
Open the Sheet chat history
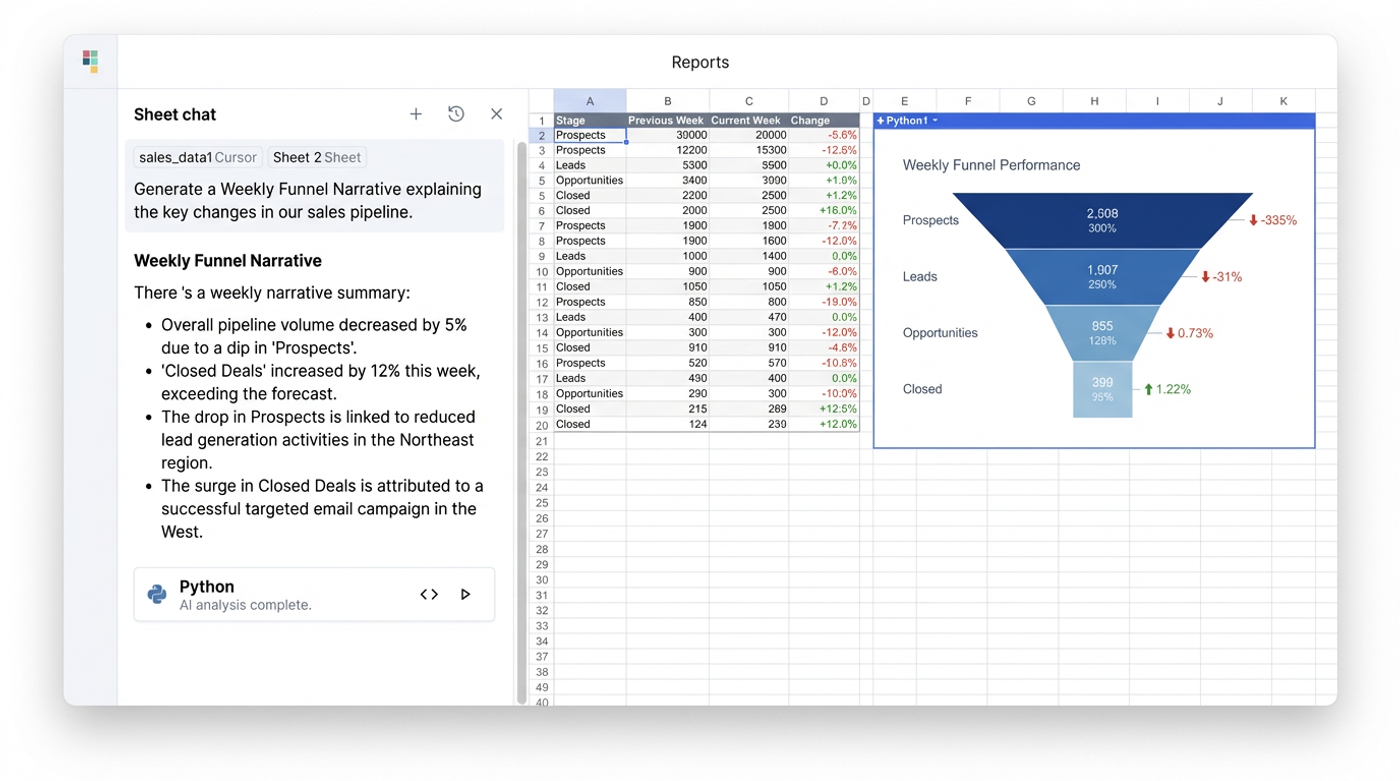click(x=456, y=114)
